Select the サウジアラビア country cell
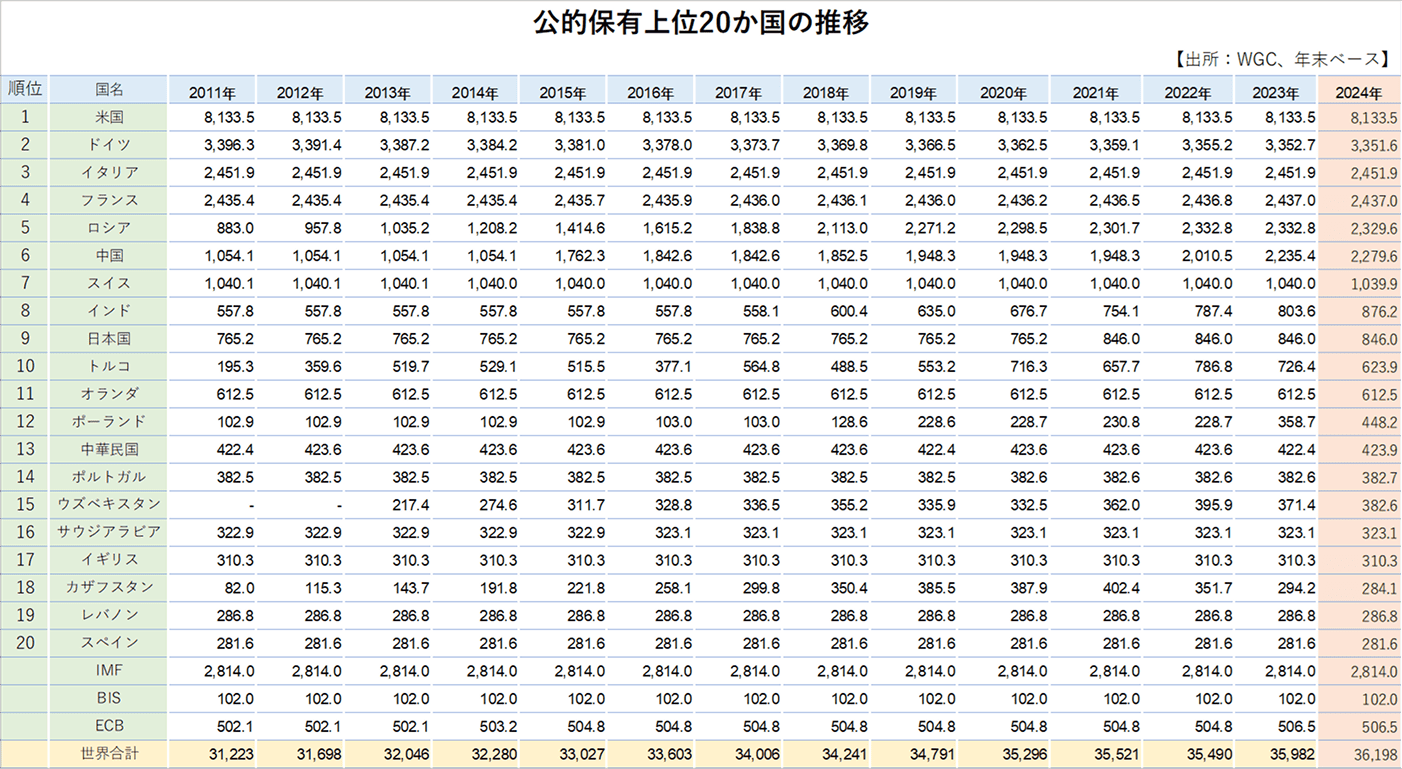This screenshot has width=1402, height=769. pyautogui.click(x=109, y=532)
